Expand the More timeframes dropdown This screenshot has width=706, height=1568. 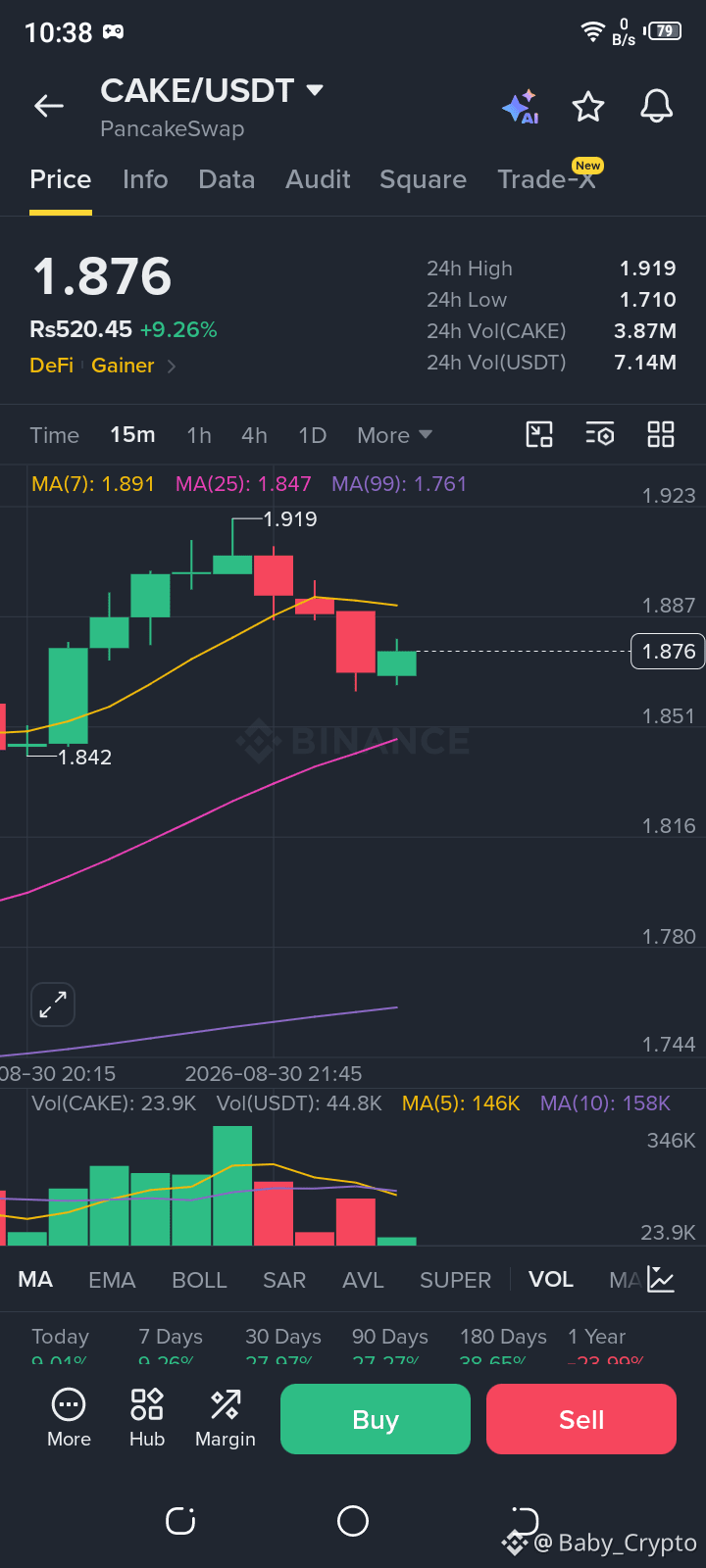click(394, 435)
